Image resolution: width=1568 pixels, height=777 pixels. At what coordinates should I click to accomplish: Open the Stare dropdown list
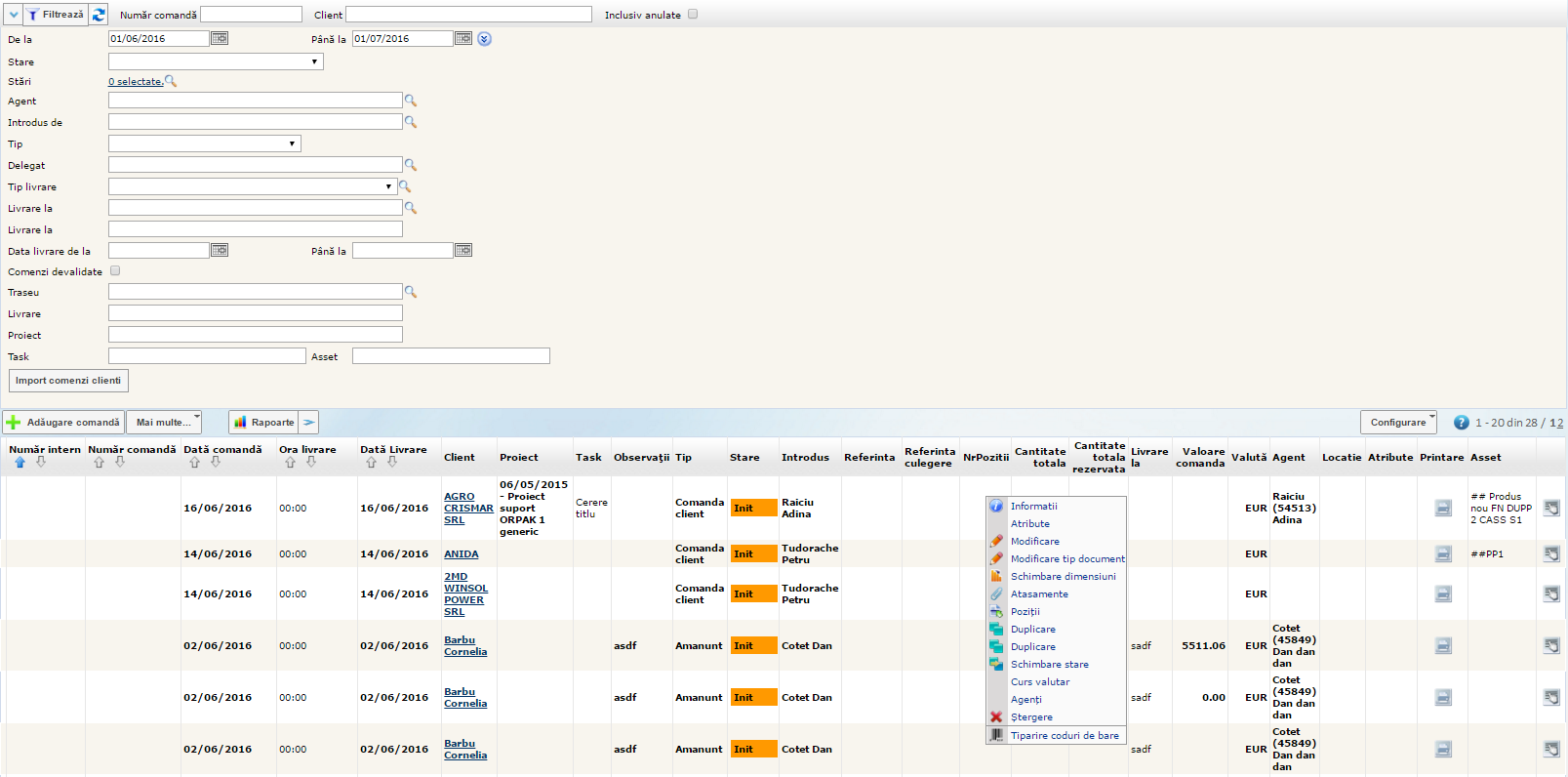tap(216, 61)
